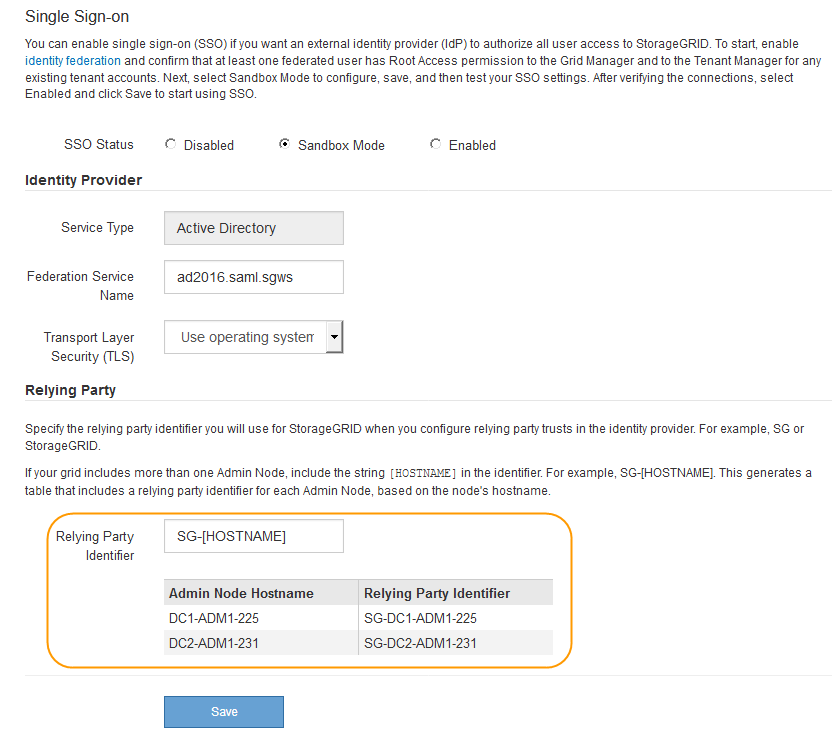
Task: Choose Sandbox Mode for SSO status
Action: [285, 145]
